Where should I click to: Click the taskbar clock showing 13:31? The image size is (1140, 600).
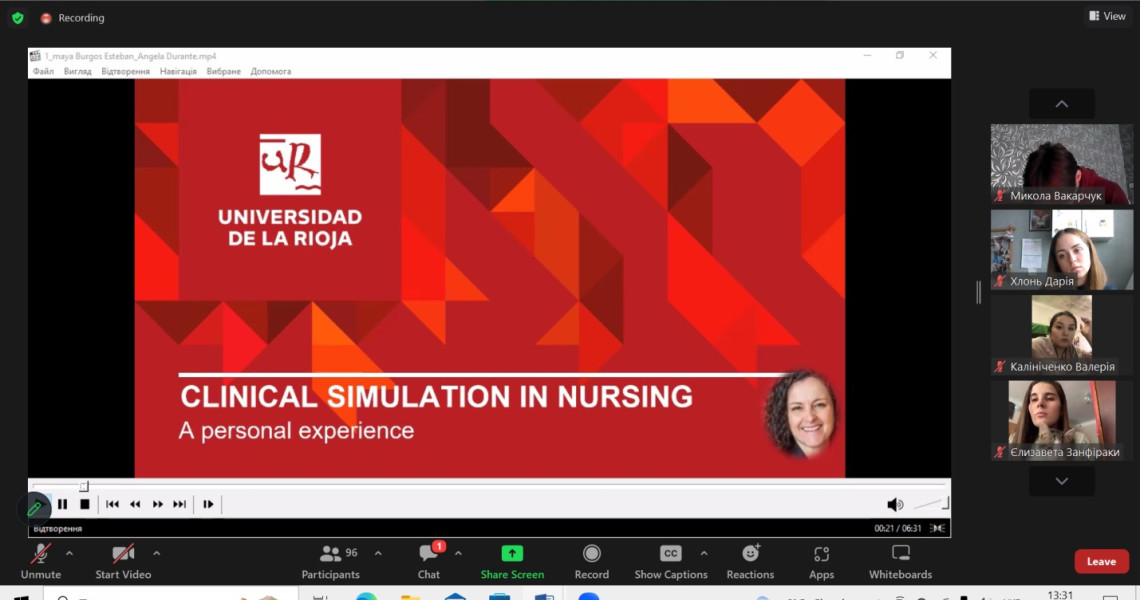(1060, 595)
